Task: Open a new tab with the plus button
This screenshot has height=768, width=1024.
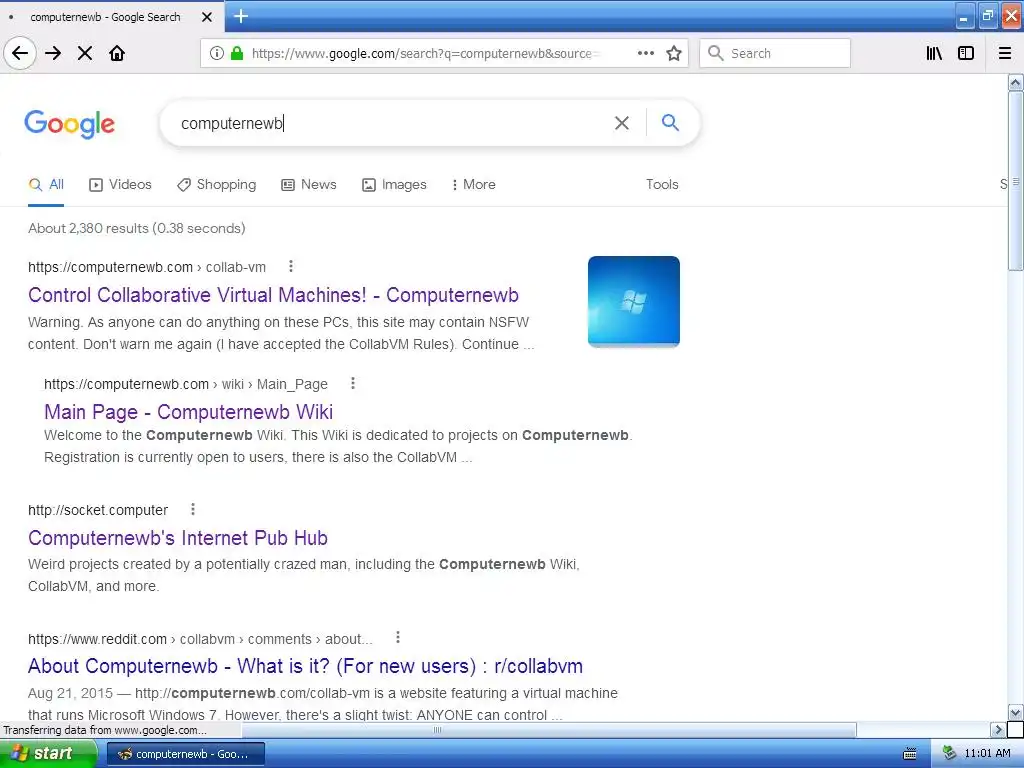Action: (241, 16)
